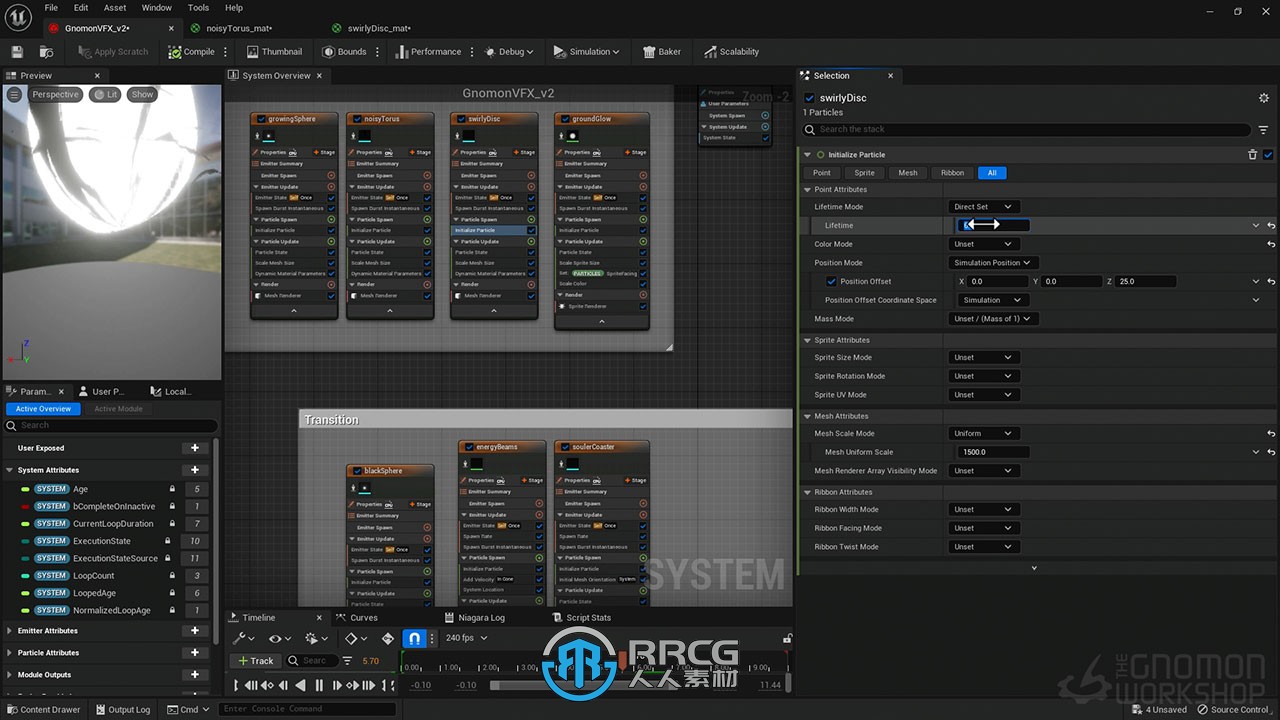1280x720 pixels.
Task: Open the timeline eye view options
Action: click(279, 638)
